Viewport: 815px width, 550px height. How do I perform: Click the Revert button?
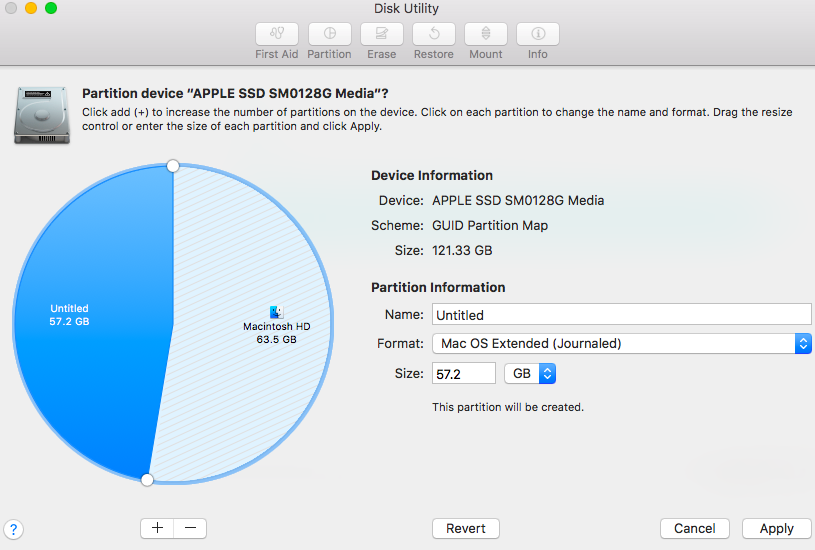tap(466, 528)
